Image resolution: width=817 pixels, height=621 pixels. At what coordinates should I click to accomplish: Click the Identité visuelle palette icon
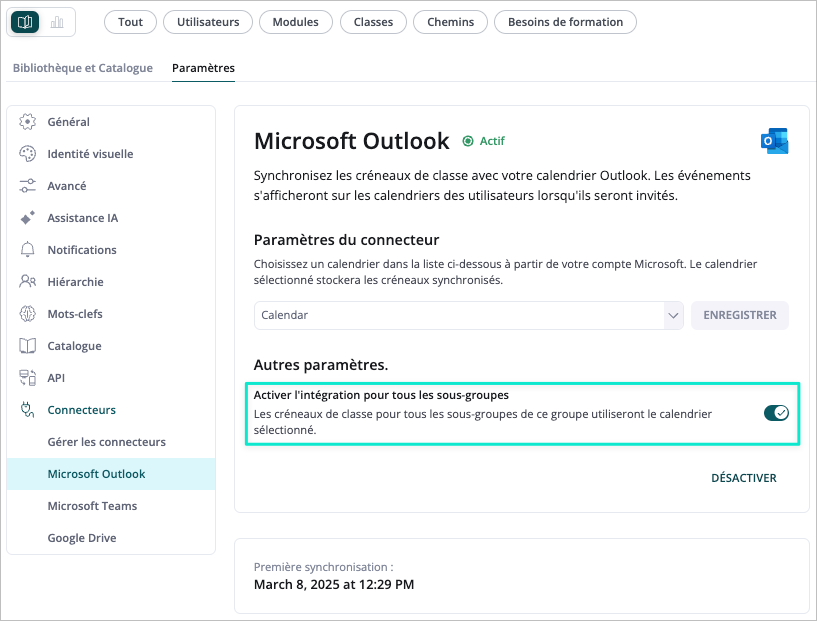(x=28, y=154)
